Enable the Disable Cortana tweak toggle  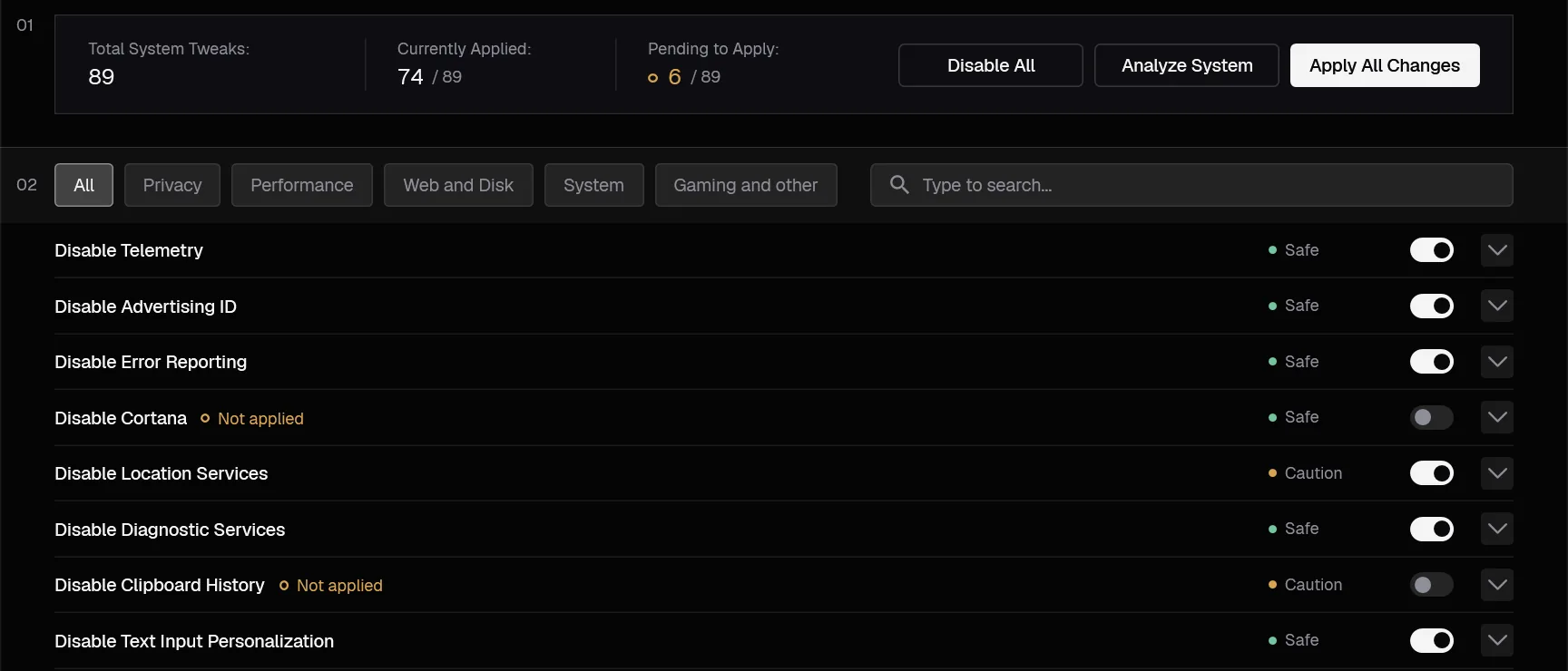1432,417
